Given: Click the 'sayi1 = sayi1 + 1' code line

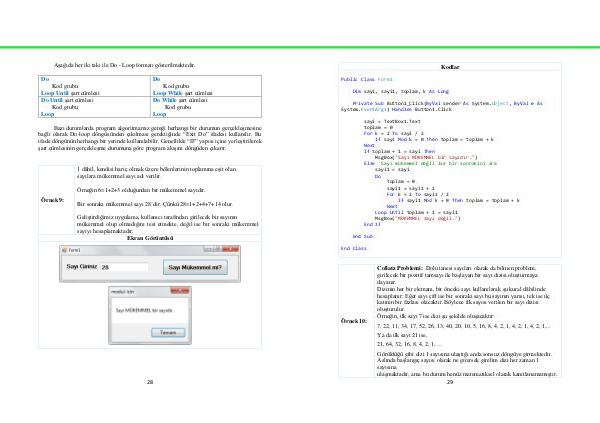Looking at the screenshot, I should (411, 188).
